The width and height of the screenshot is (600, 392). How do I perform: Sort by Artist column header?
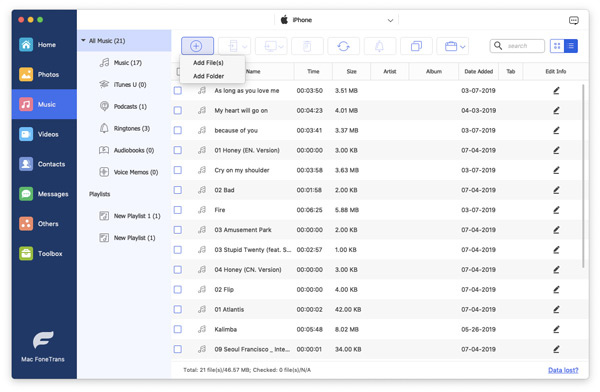(x=390, y=72)
